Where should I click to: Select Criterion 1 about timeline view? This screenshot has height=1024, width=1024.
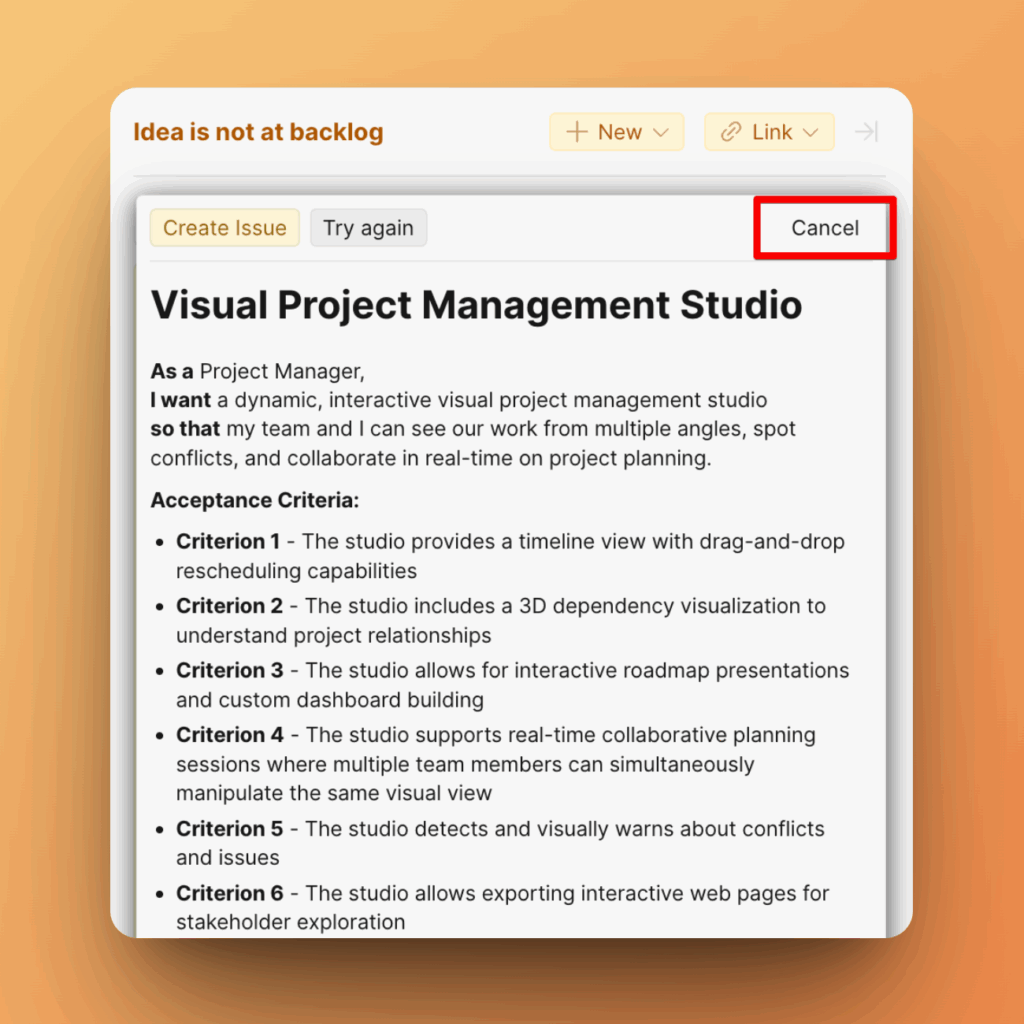(510, 556)
